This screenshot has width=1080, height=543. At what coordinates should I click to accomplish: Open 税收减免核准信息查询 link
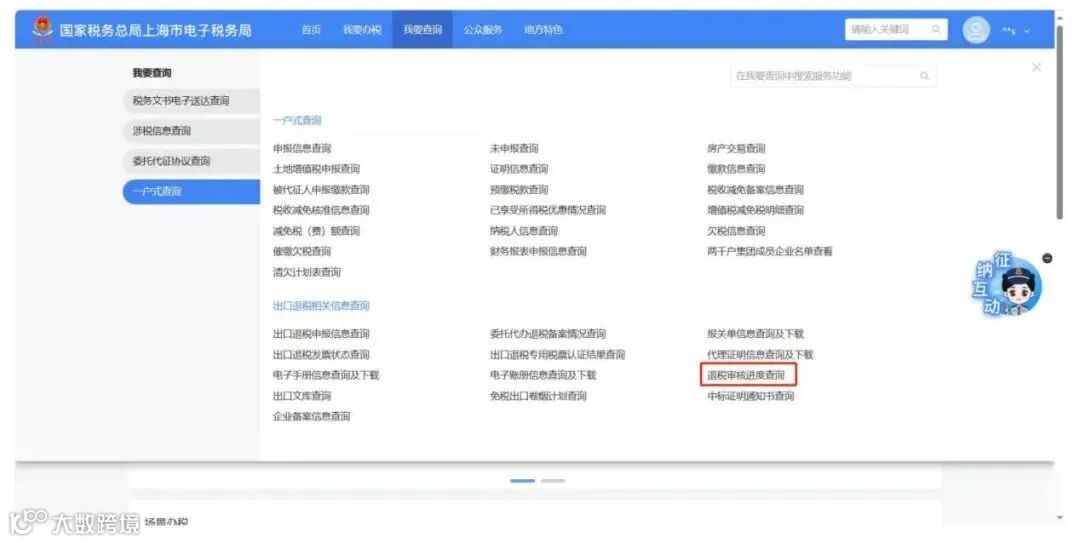coord(321,210)
